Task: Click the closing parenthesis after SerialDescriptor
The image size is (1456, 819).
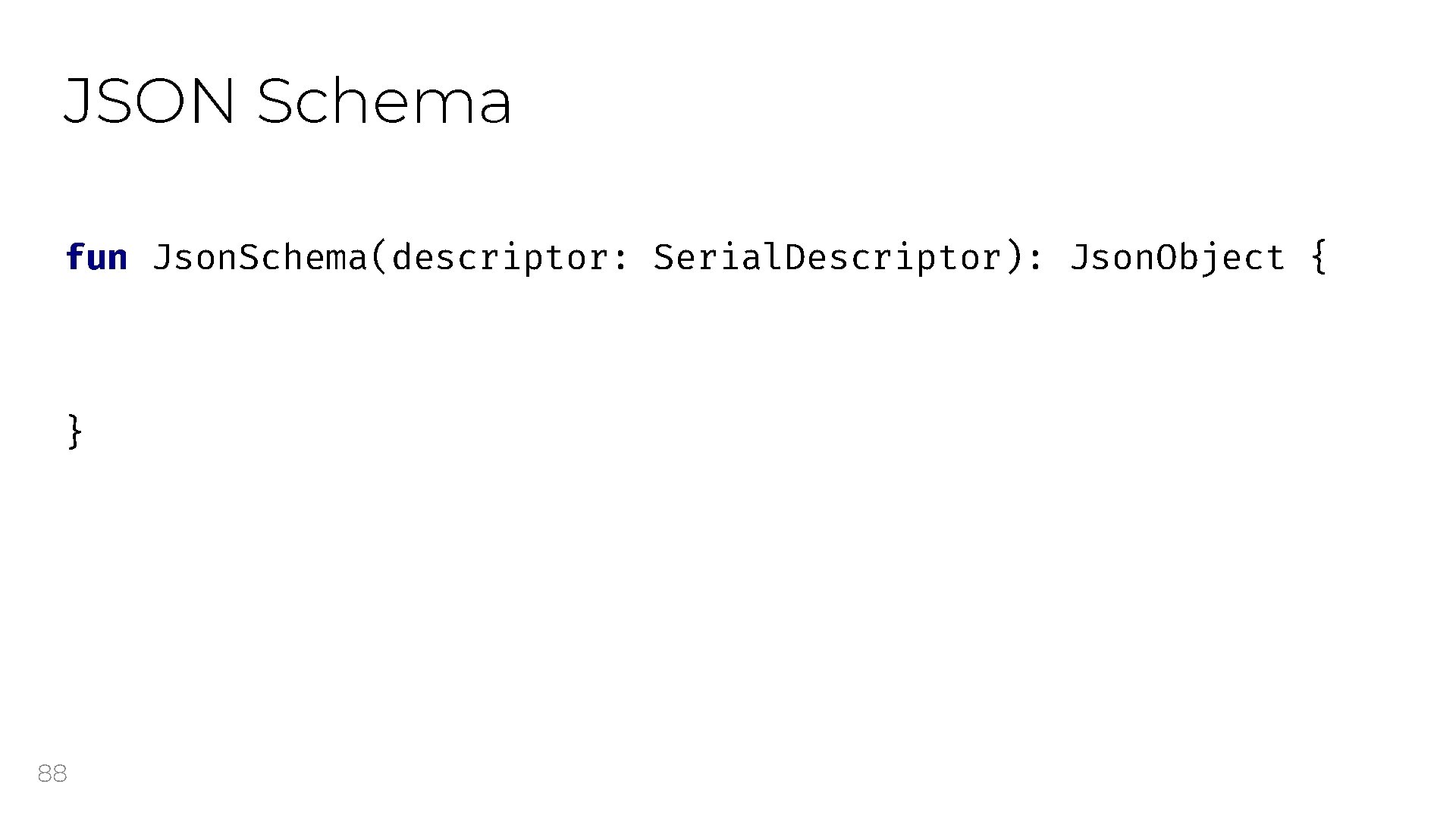Action: pos(1015,258)
